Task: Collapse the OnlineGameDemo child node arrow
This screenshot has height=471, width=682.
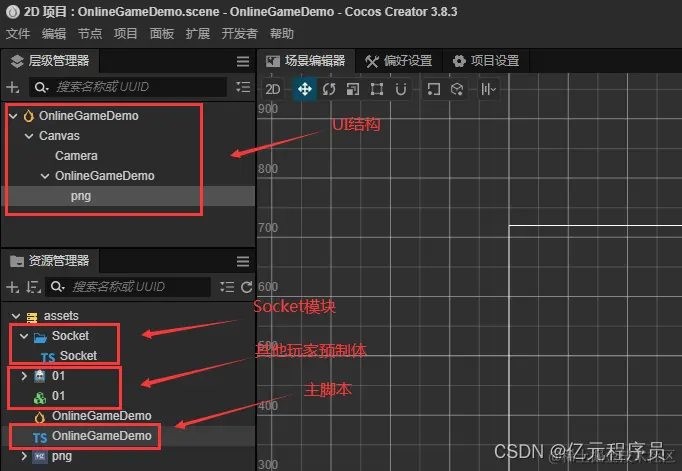Action: [44, 176]
